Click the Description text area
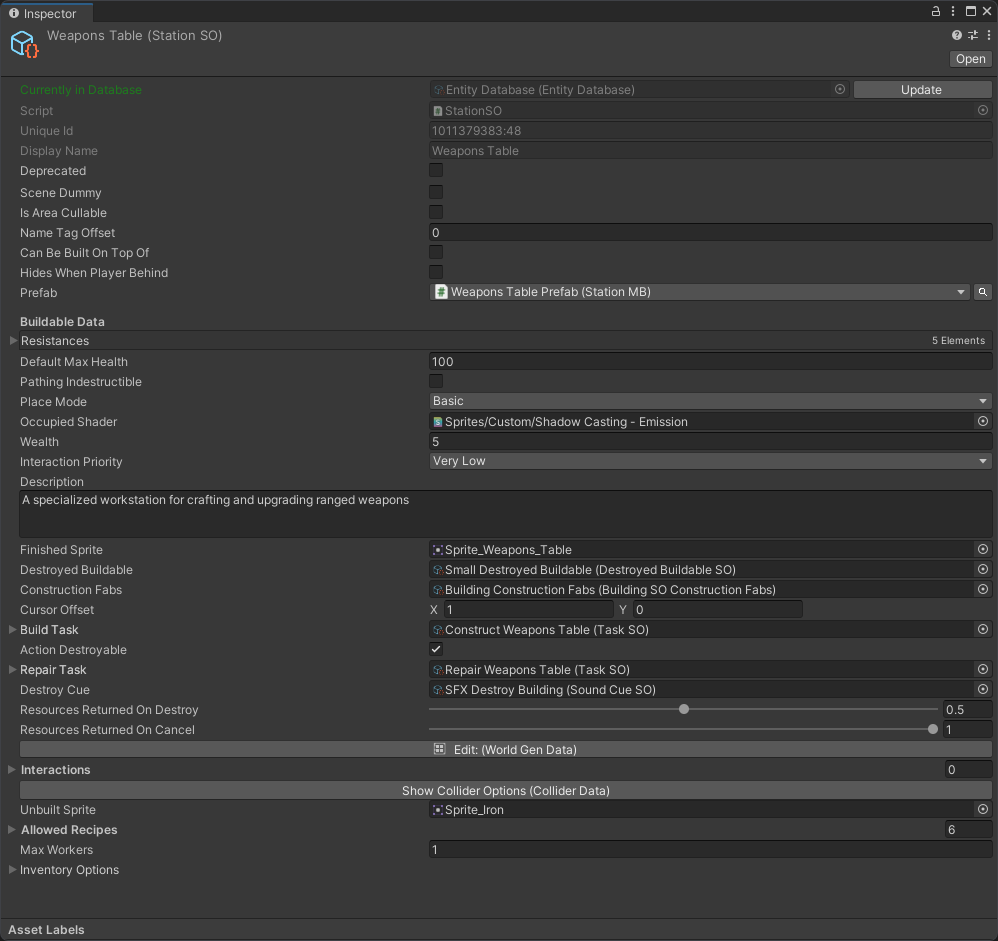Image resolution: width=998 pixels, height=941 pixels. (x=506, y=514)
